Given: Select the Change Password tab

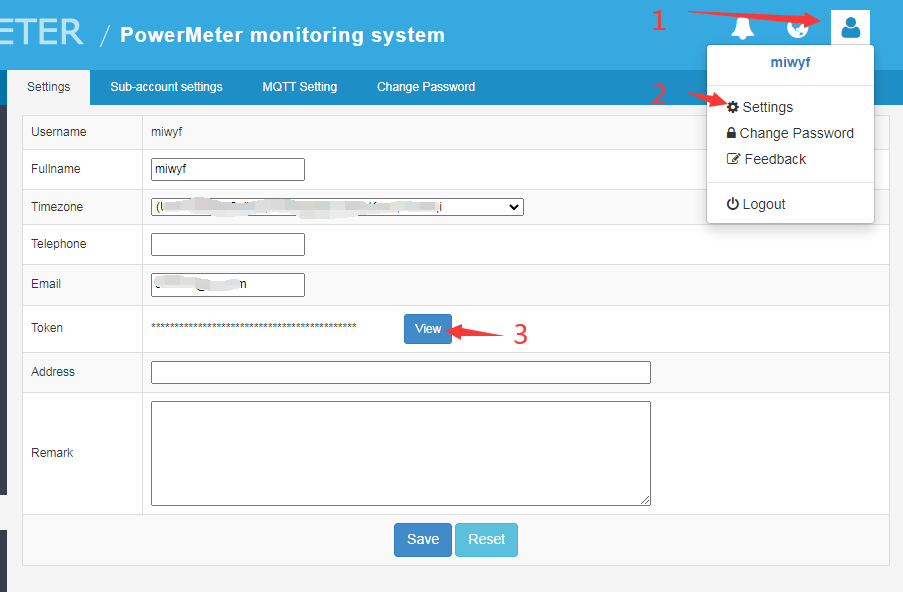Looking at the screenshot, I should pos(426,87).
